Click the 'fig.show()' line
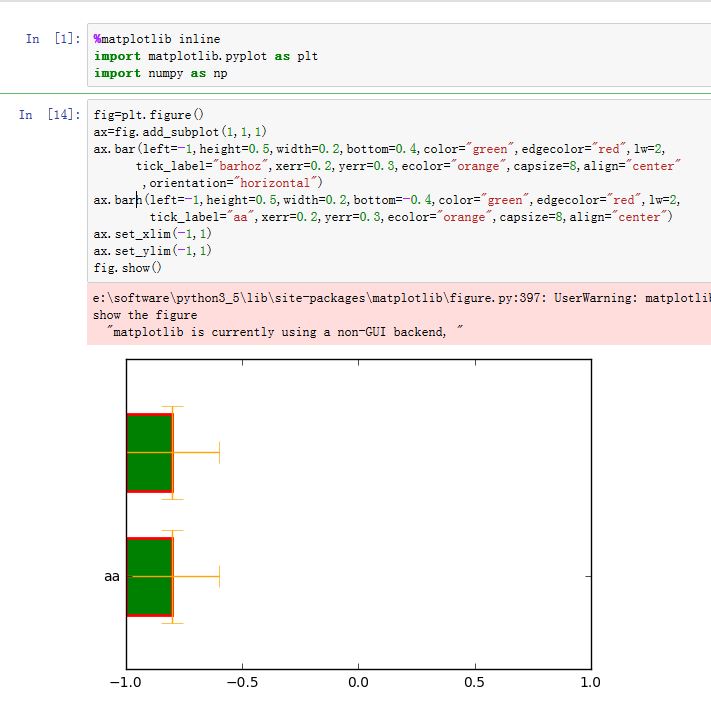The width and height of the screenshot is (711, 706). (x=127, y=268)
